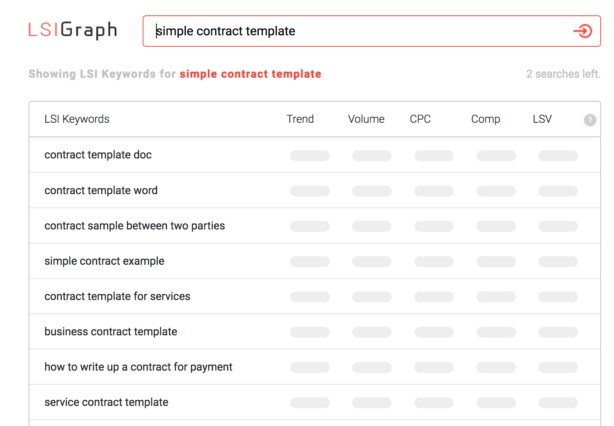614x426 pixels.
Task: Sort by the Volume column header
Action: [x=366, y=119]
